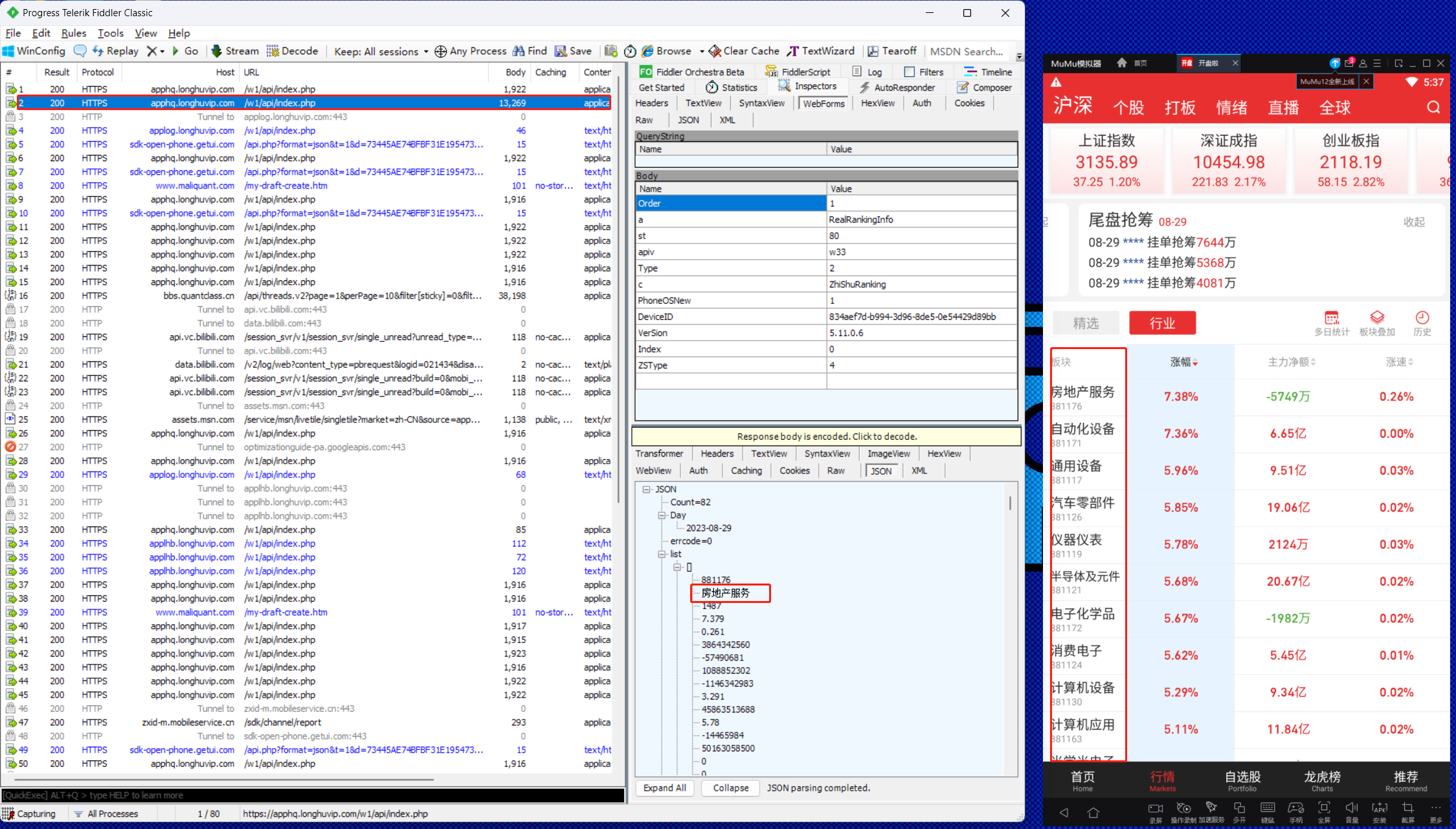Select the request HexView inspector tab
The width and height of the screenshot is (1456, 829).
click(877, 103)
